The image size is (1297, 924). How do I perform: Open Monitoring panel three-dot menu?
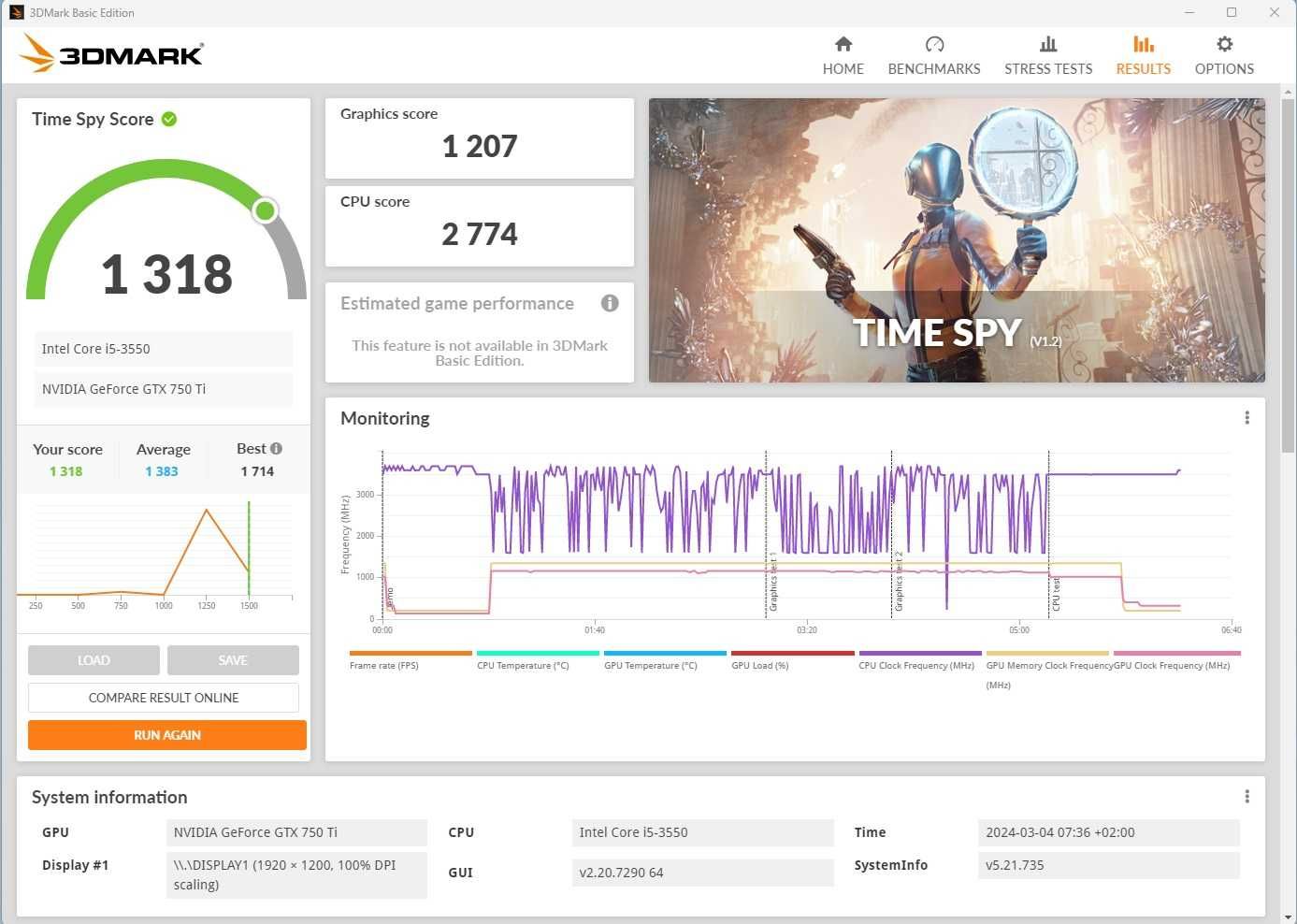(x=1247, y=418)
